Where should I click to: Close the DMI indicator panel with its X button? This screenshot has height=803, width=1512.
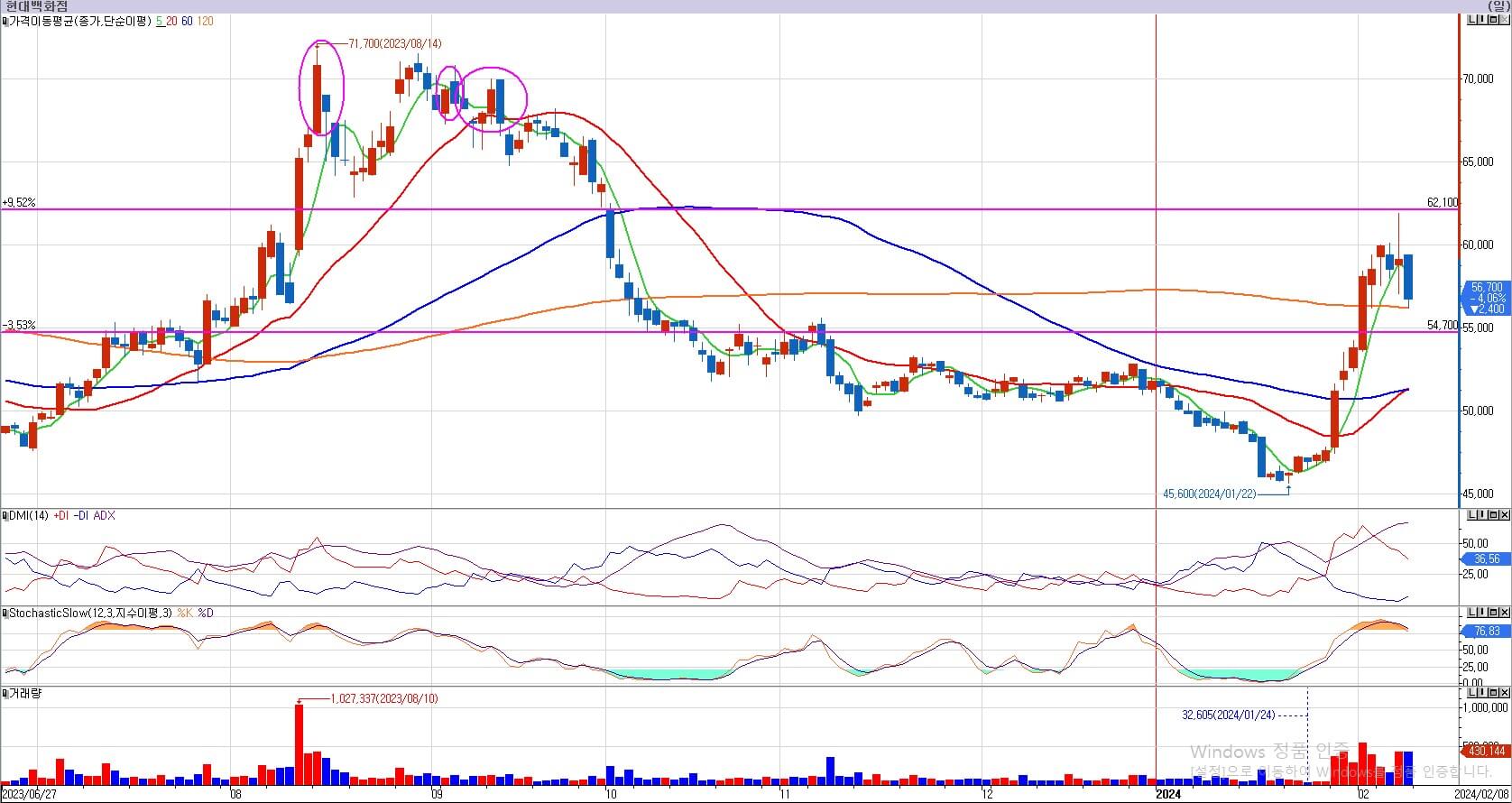pyautogui.click(x=1505, y=514)
